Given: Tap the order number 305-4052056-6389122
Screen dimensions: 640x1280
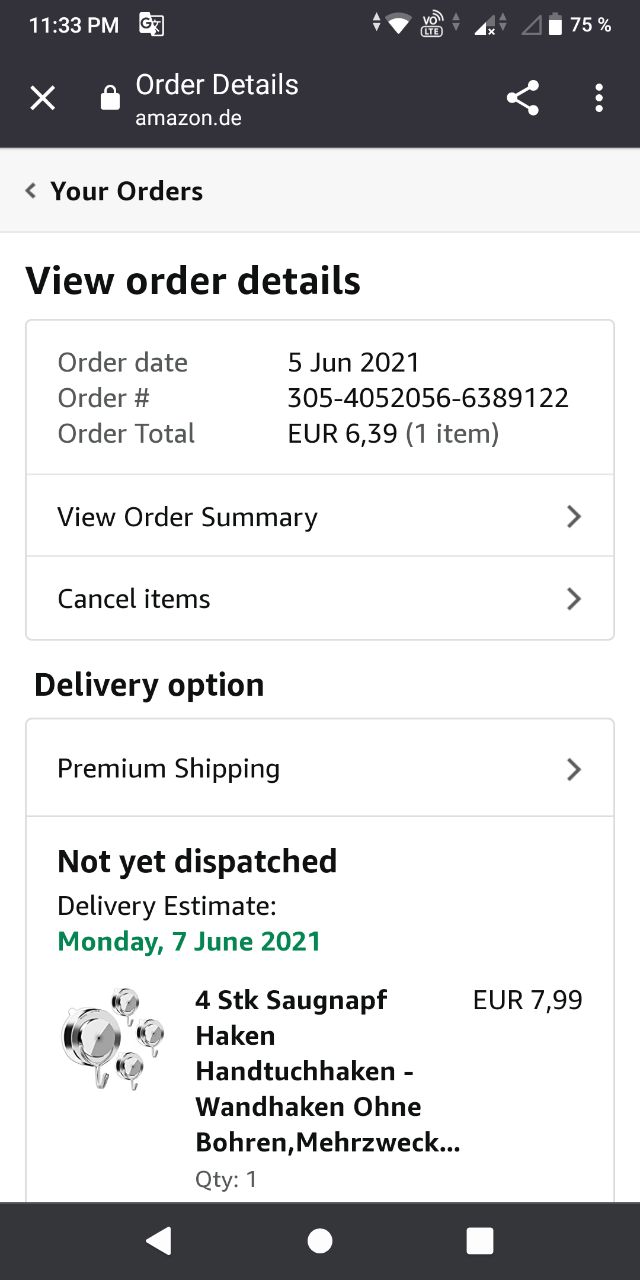Looking at the screenshot, I should [x=428, y=398].
